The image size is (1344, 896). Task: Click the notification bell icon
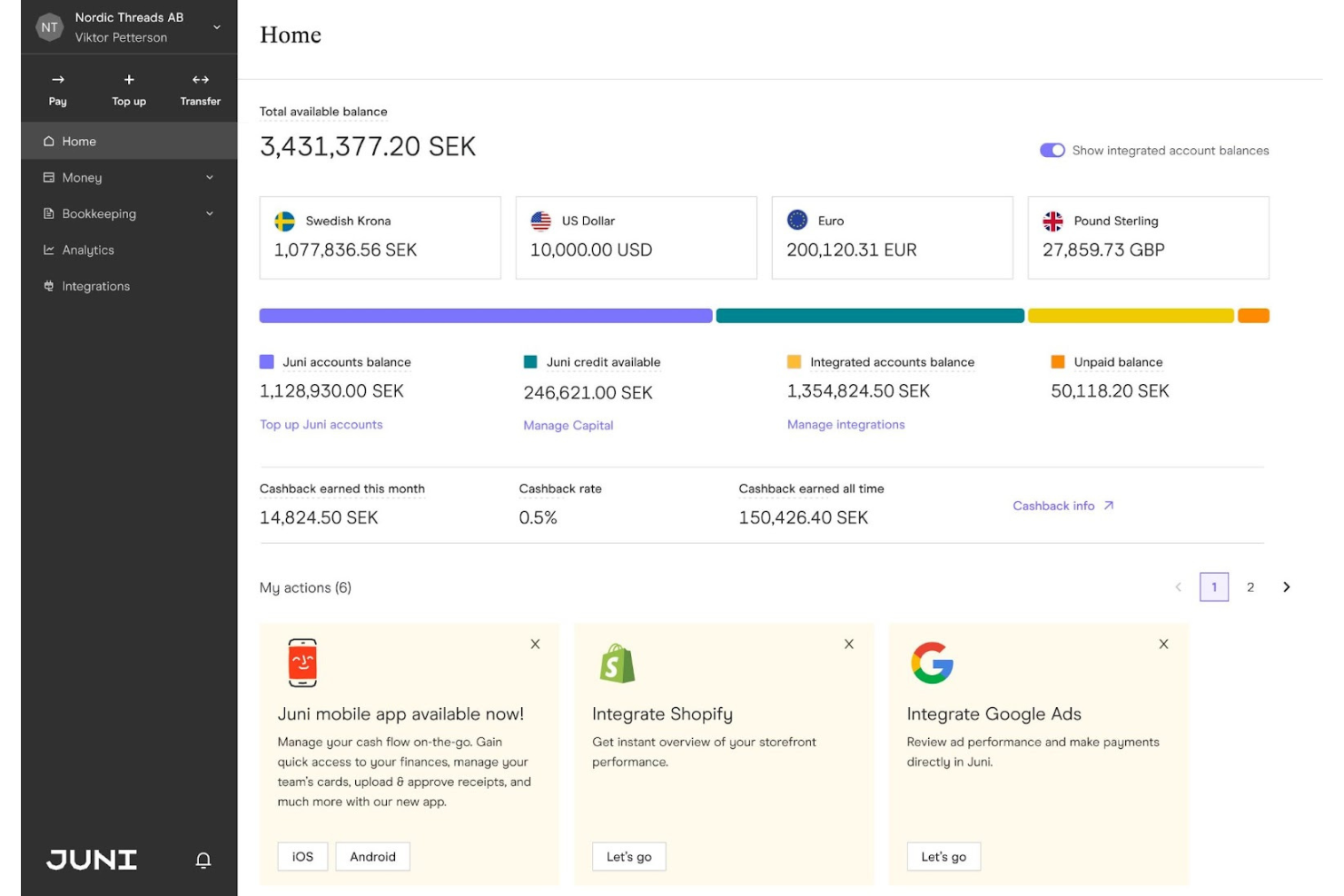click(x=203, y=860)
